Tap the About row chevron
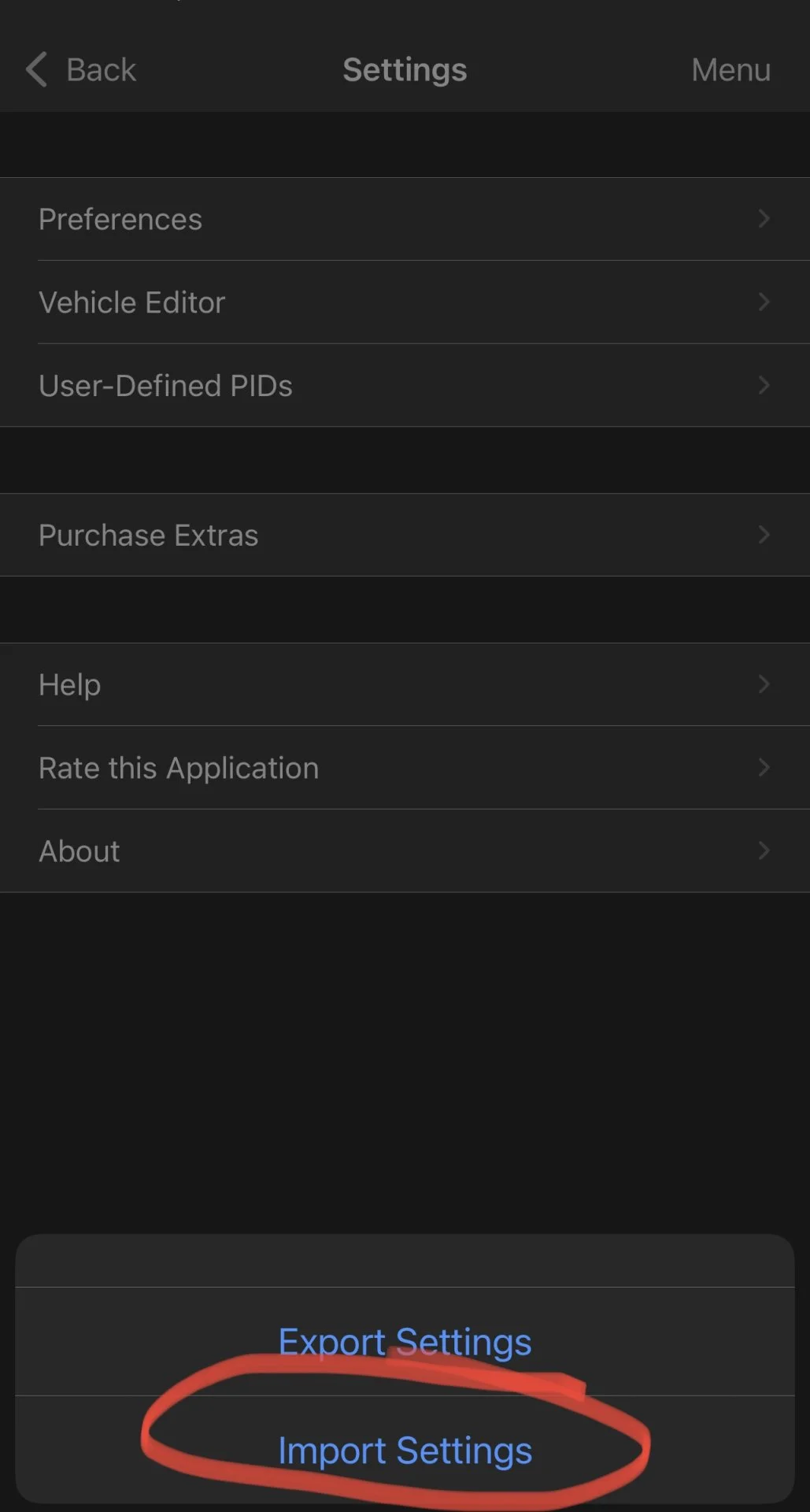The width and height of the screenshot is (810, 1512). [x=764, y=851]
